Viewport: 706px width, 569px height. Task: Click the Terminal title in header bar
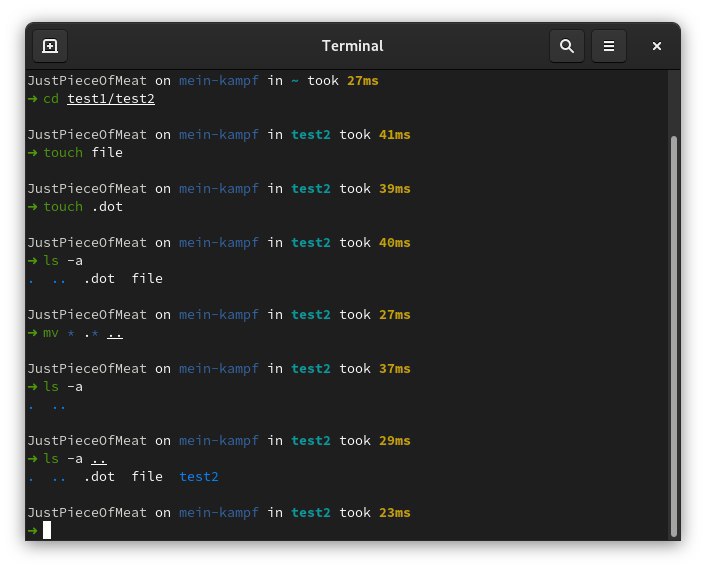pyautogui.click(x=352, y=46)
